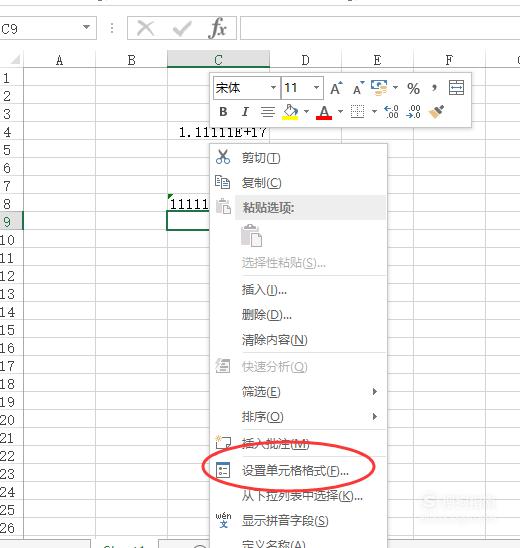The width and height of the screenshot is (520, 548).
Task: Select row 20 header
Action: click(11, 420)
